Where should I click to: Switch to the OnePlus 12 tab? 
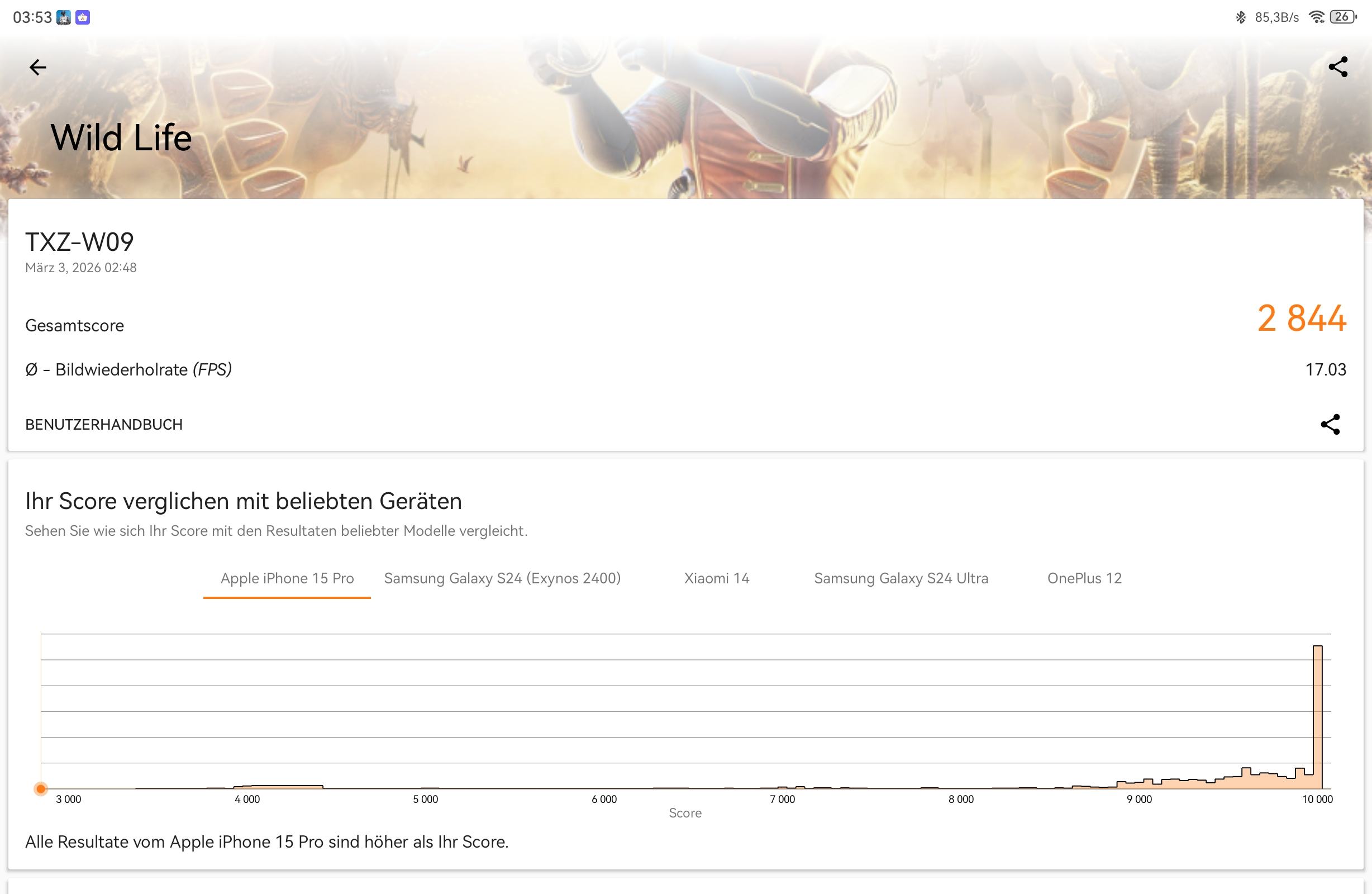[x=1084, y=578]
